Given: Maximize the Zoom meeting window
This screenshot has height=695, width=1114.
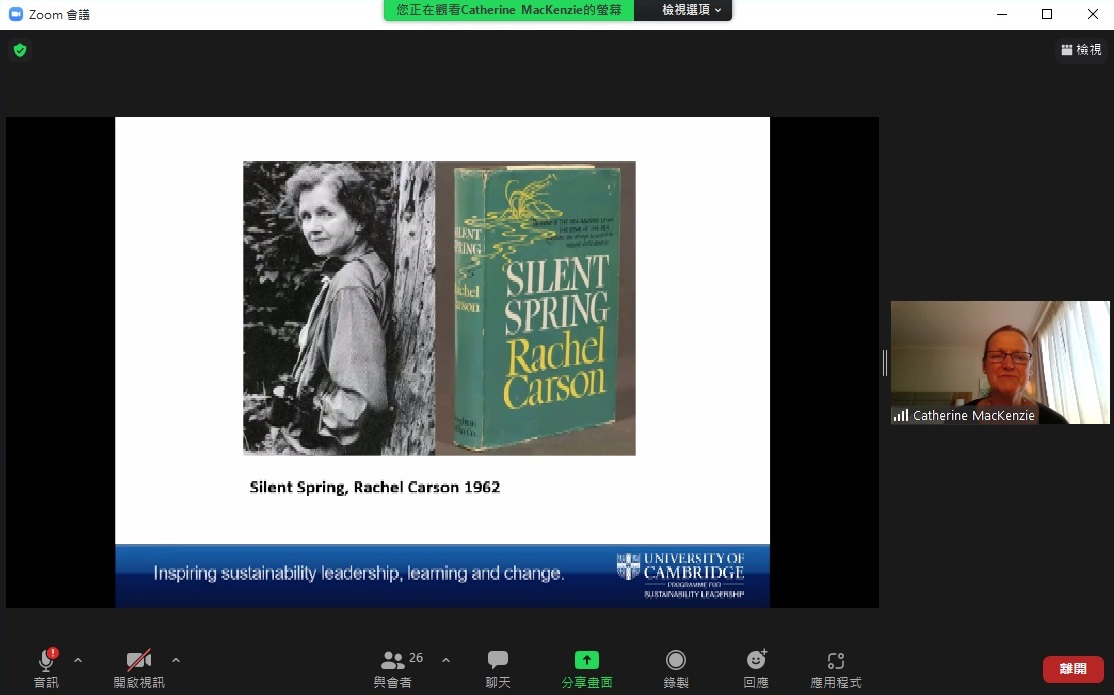Looking at the screenshot, I should click(1047, 14).
